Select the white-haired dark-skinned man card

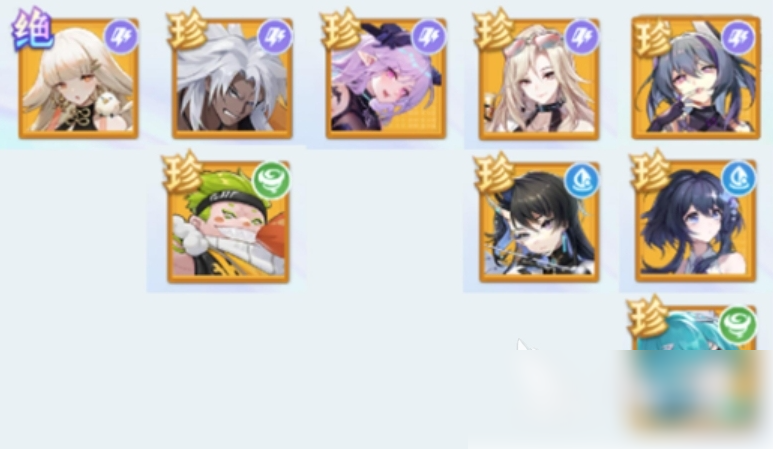(x=232, y=79)
